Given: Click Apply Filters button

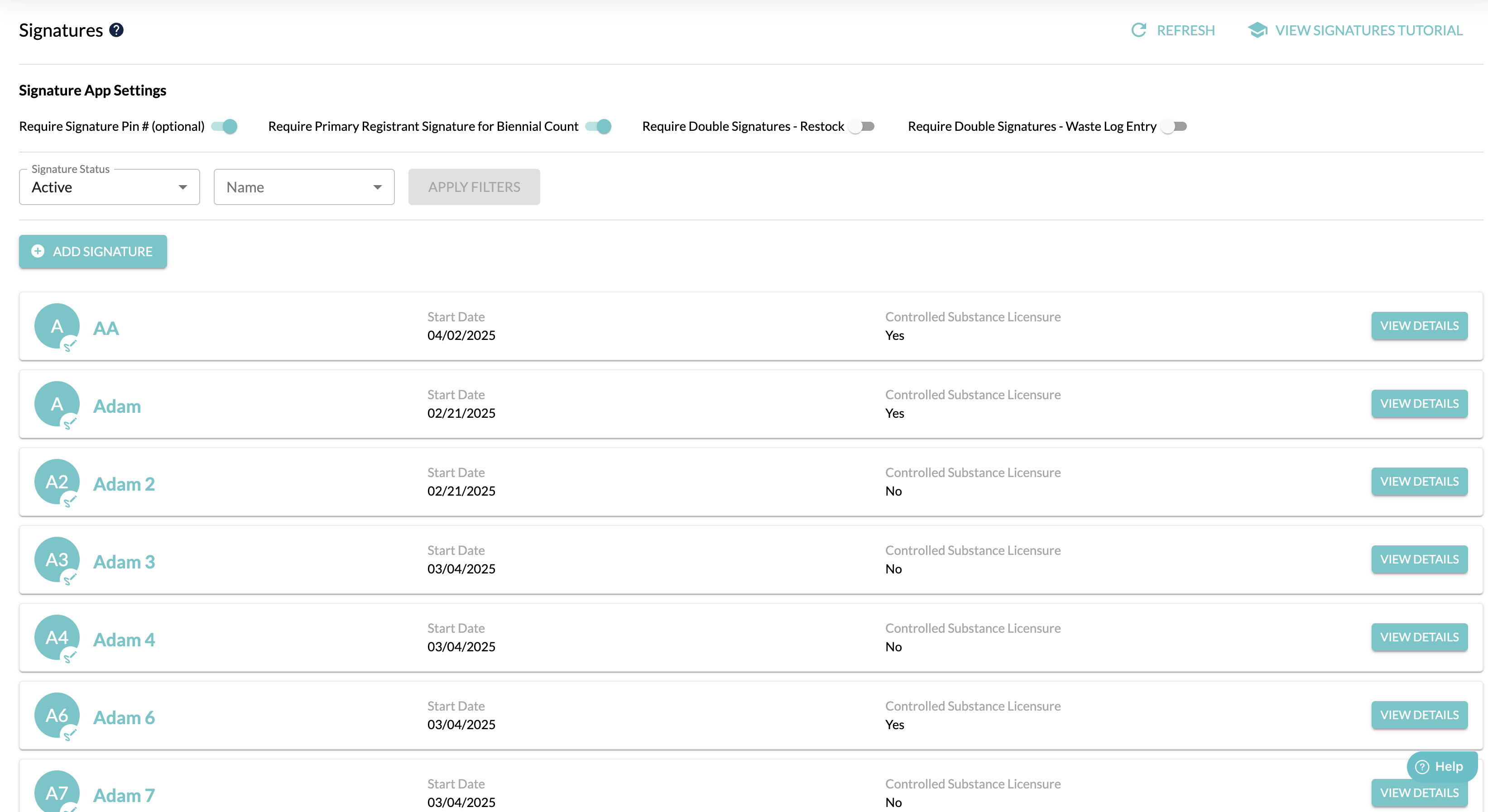Looking at the screenshot, I should point(474,187).
